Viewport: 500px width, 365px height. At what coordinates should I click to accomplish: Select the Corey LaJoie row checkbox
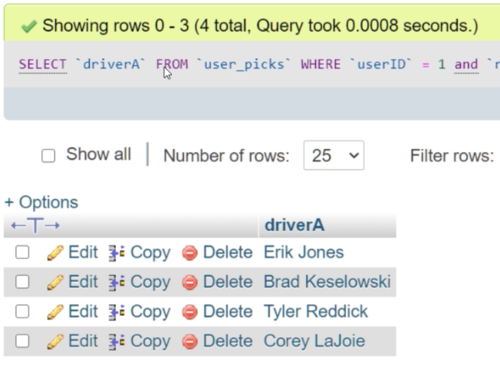point(22,341)
